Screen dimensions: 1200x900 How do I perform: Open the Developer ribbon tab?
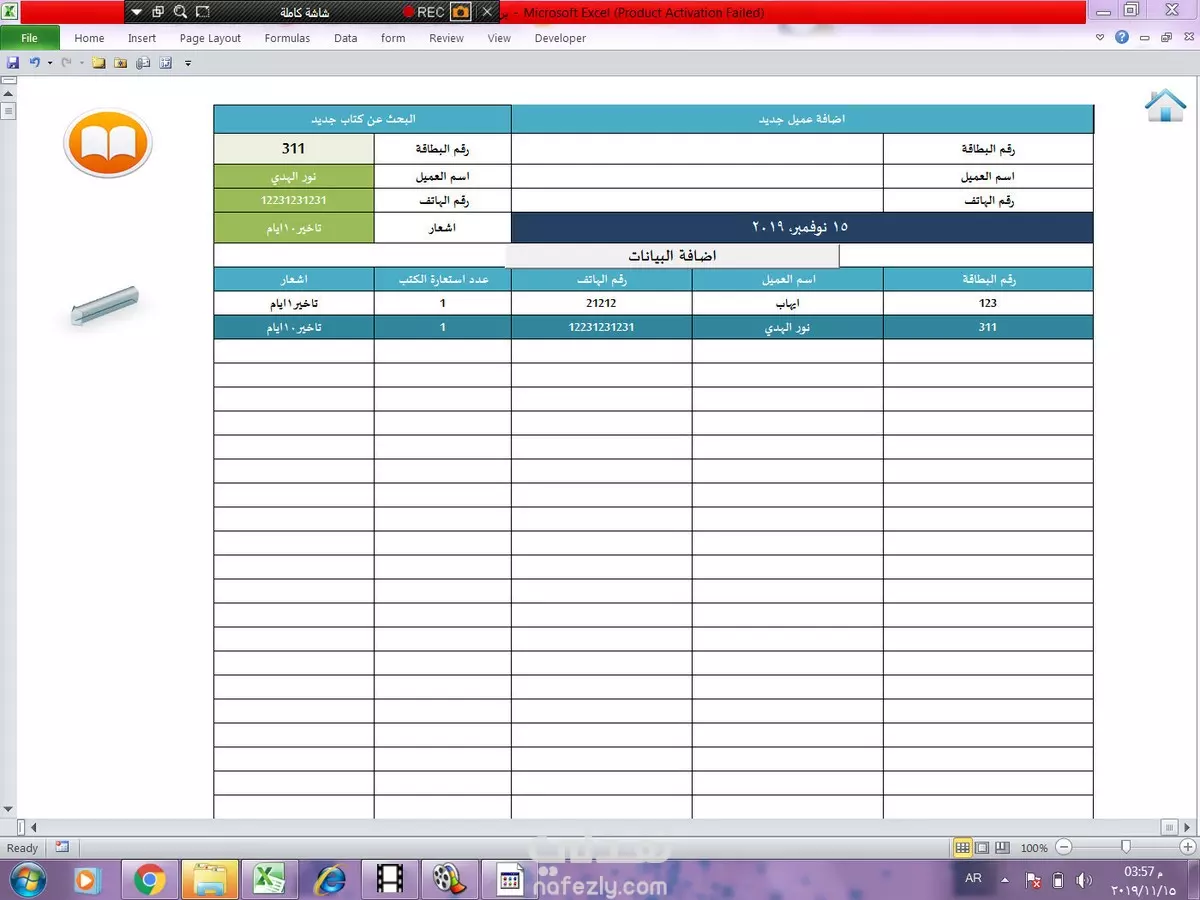click(560, 38)
